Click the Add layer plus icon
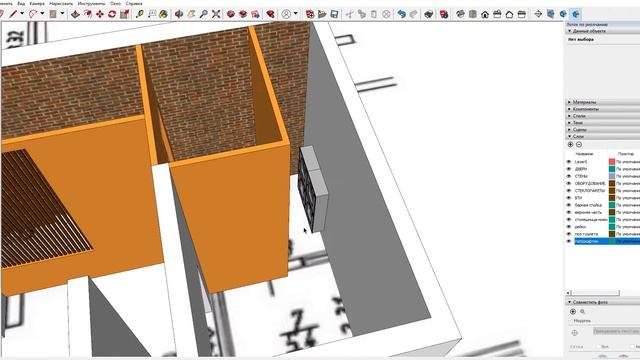Image resolution: width=640 pixels, height=360 pixels. [x=571, y=144]
